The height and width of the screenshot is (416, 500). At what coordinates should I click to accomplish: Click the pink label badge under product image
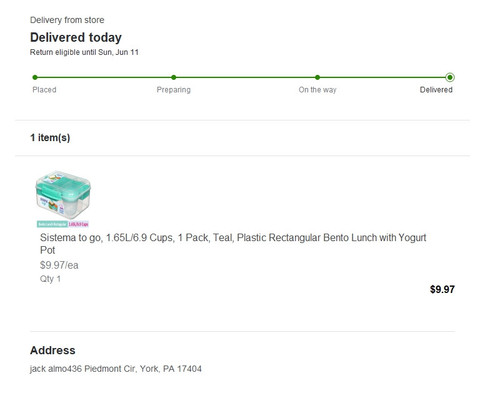click(x=79, y=224)
